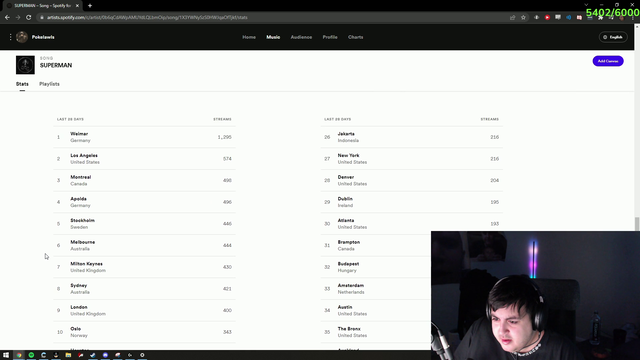
Task: Open the three-dot sidebar menu beside Pokelawls
Action: click(10, 37)
